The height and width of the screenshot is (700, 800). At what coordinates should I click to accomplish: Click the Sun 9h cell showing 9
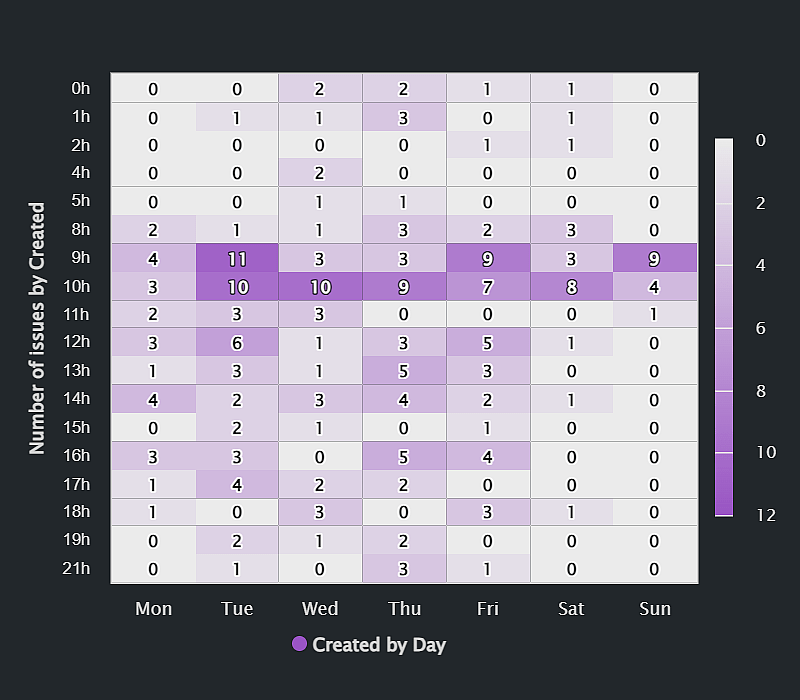point(654,258)
